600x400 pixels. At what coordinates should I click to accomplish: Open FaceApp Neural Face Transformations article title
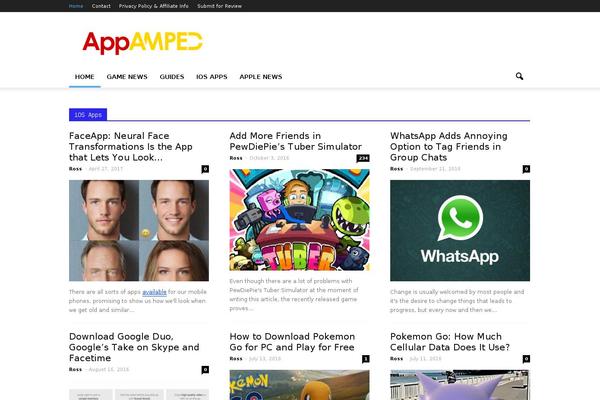coord(130,147)
